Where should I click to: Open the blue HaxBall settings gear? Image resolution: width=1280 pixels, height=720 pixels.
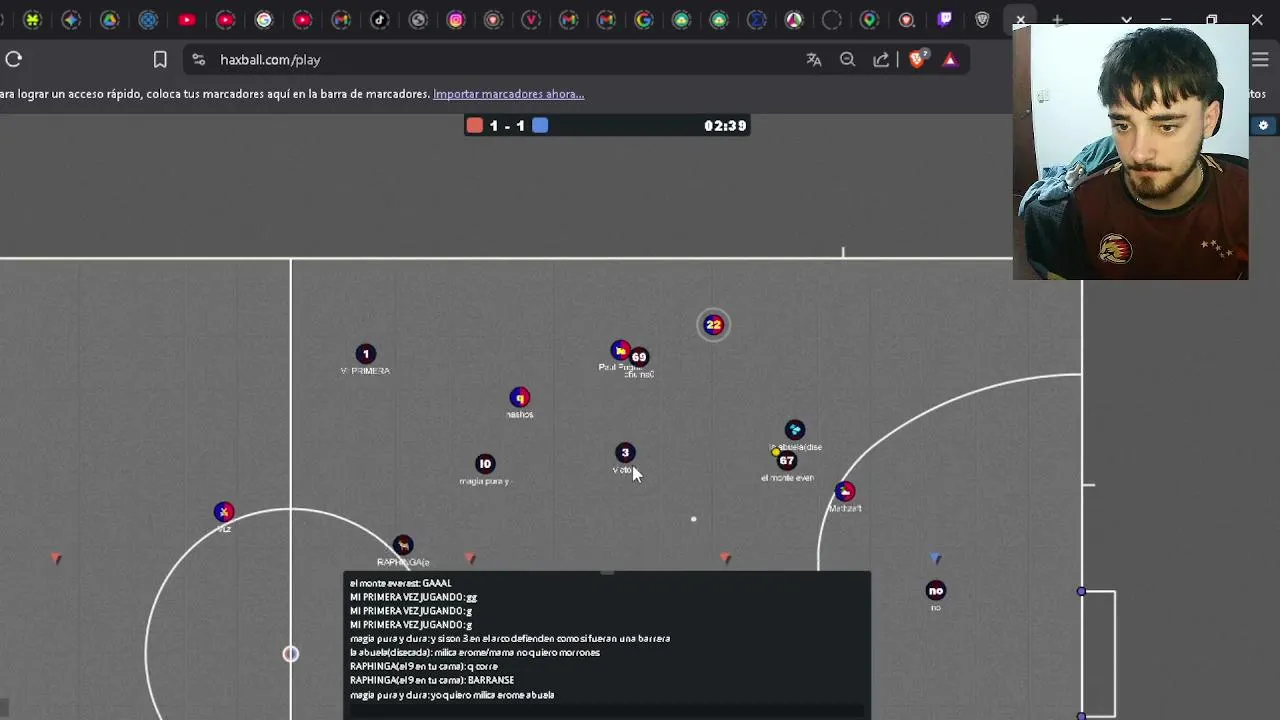(1263, 126)
